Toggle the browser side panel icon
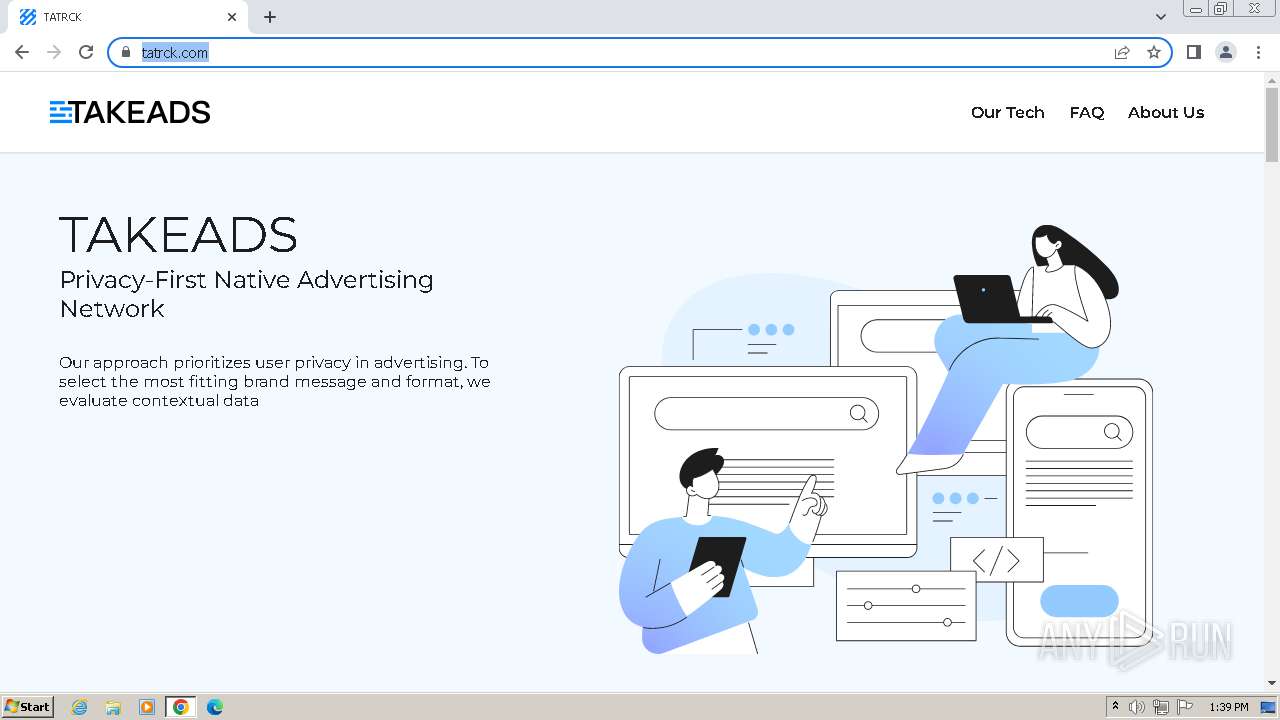 1193,52
